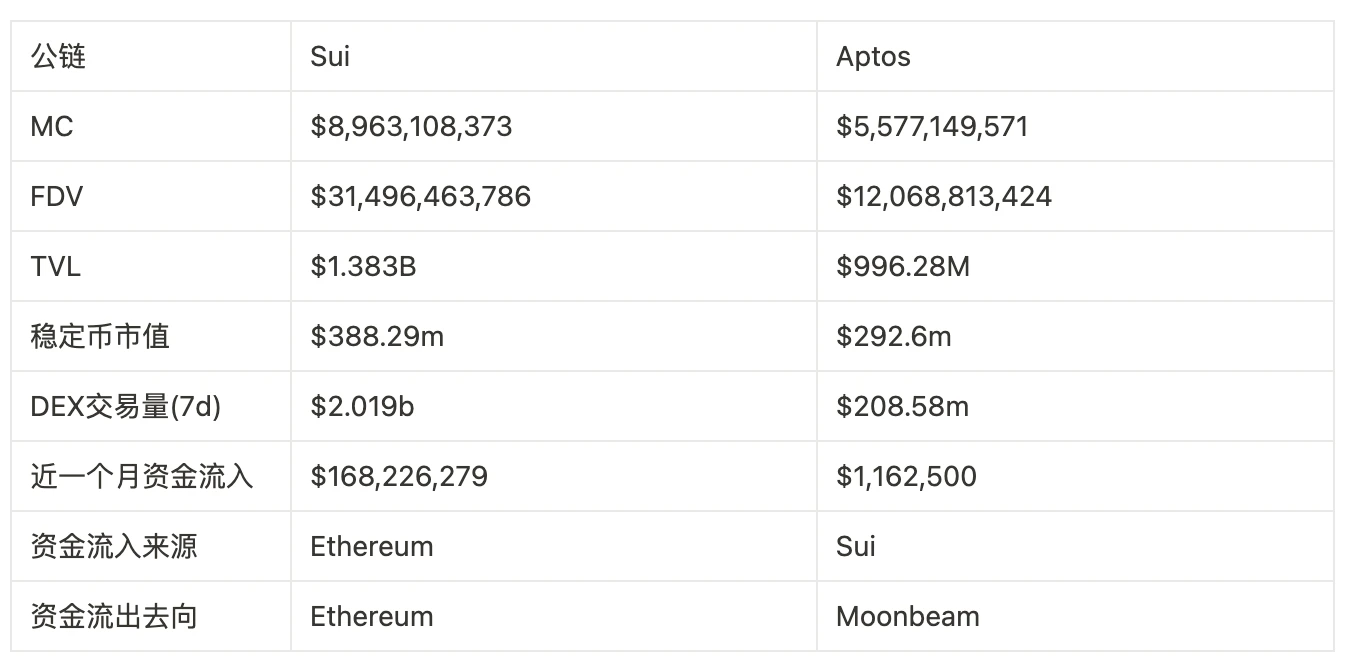Click Aptos FDV value $12,068,813,424

point(944,197)
